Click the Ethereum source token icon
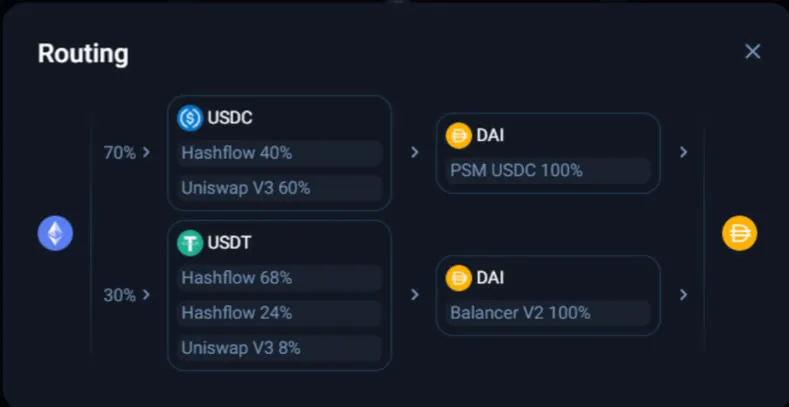The width and height of the screenshot is (789, 407). click(56, 234)
